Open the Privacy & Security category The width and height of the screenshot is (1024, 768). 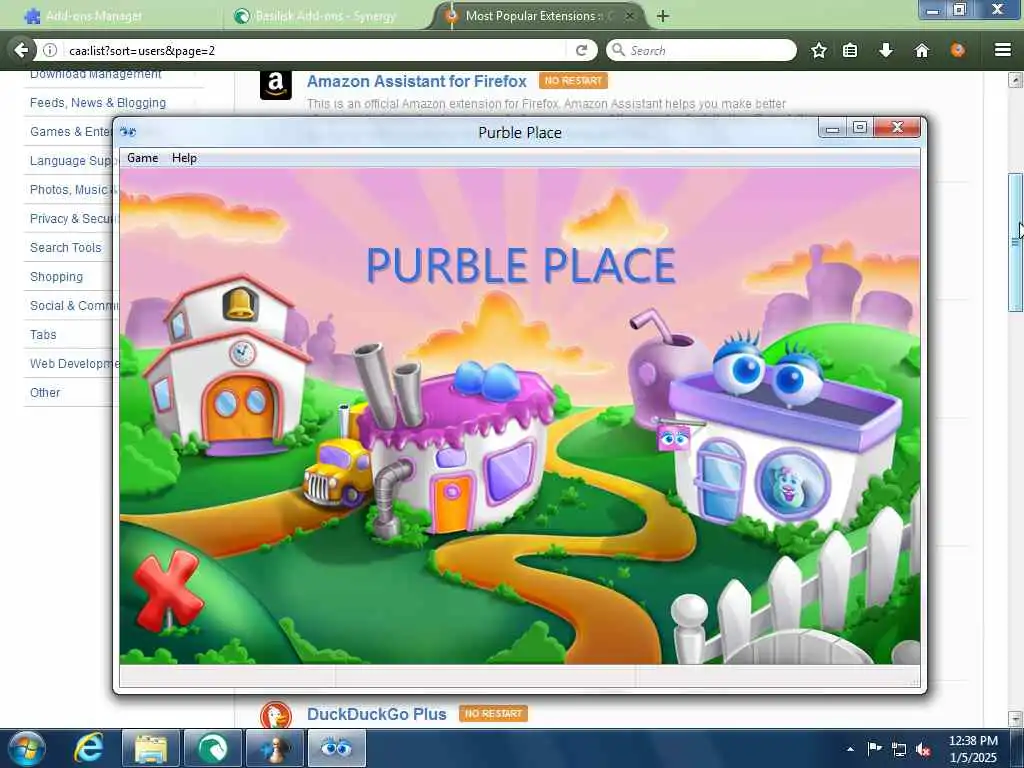72,219
